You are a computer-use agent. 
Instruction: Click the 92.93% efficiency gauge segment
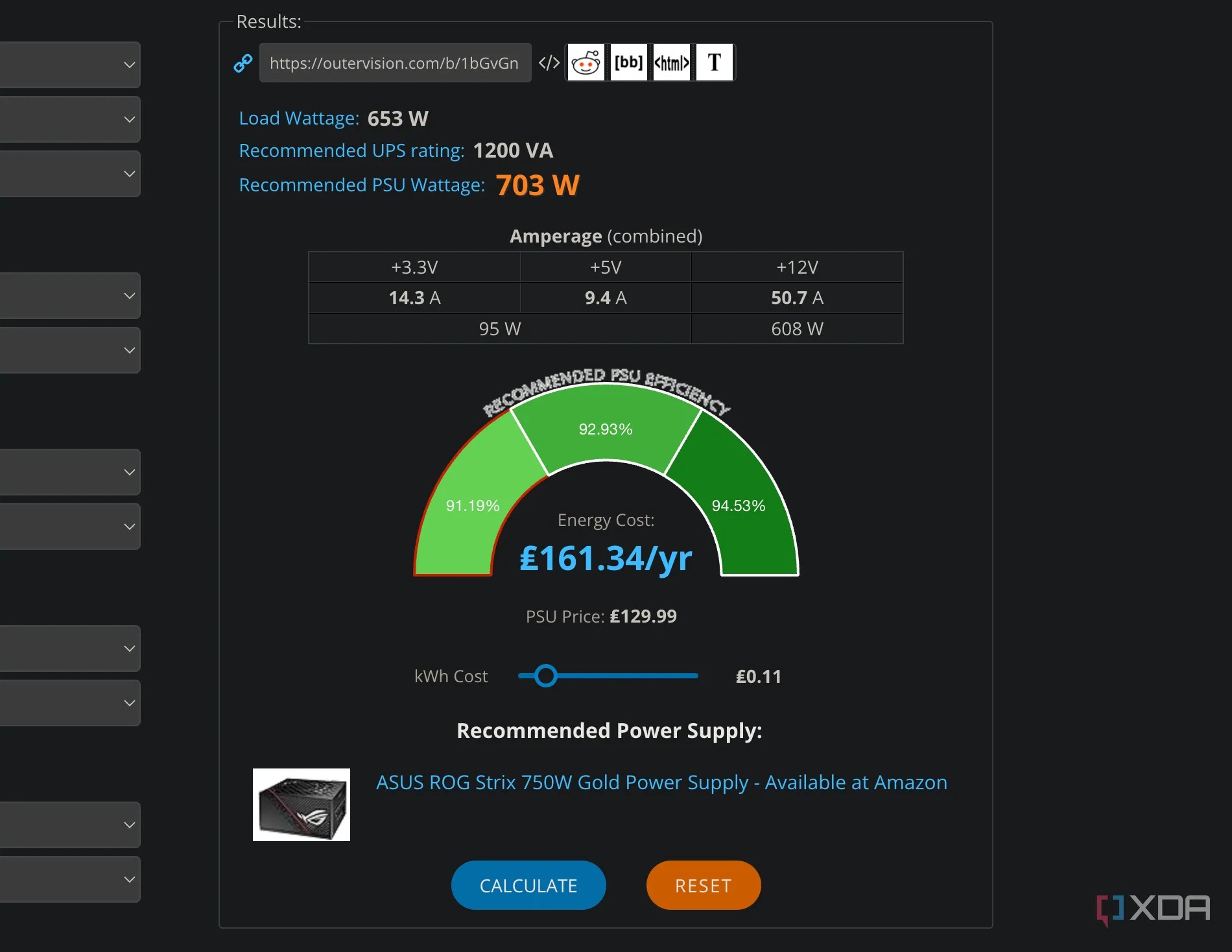tap(606, 429)
